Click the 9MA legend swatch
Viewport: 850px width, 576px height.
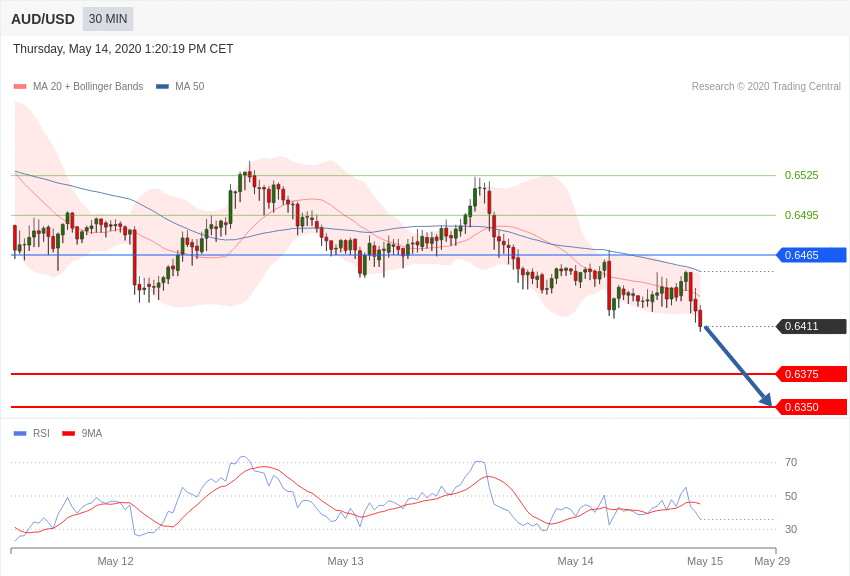click(x=68, y=433)
